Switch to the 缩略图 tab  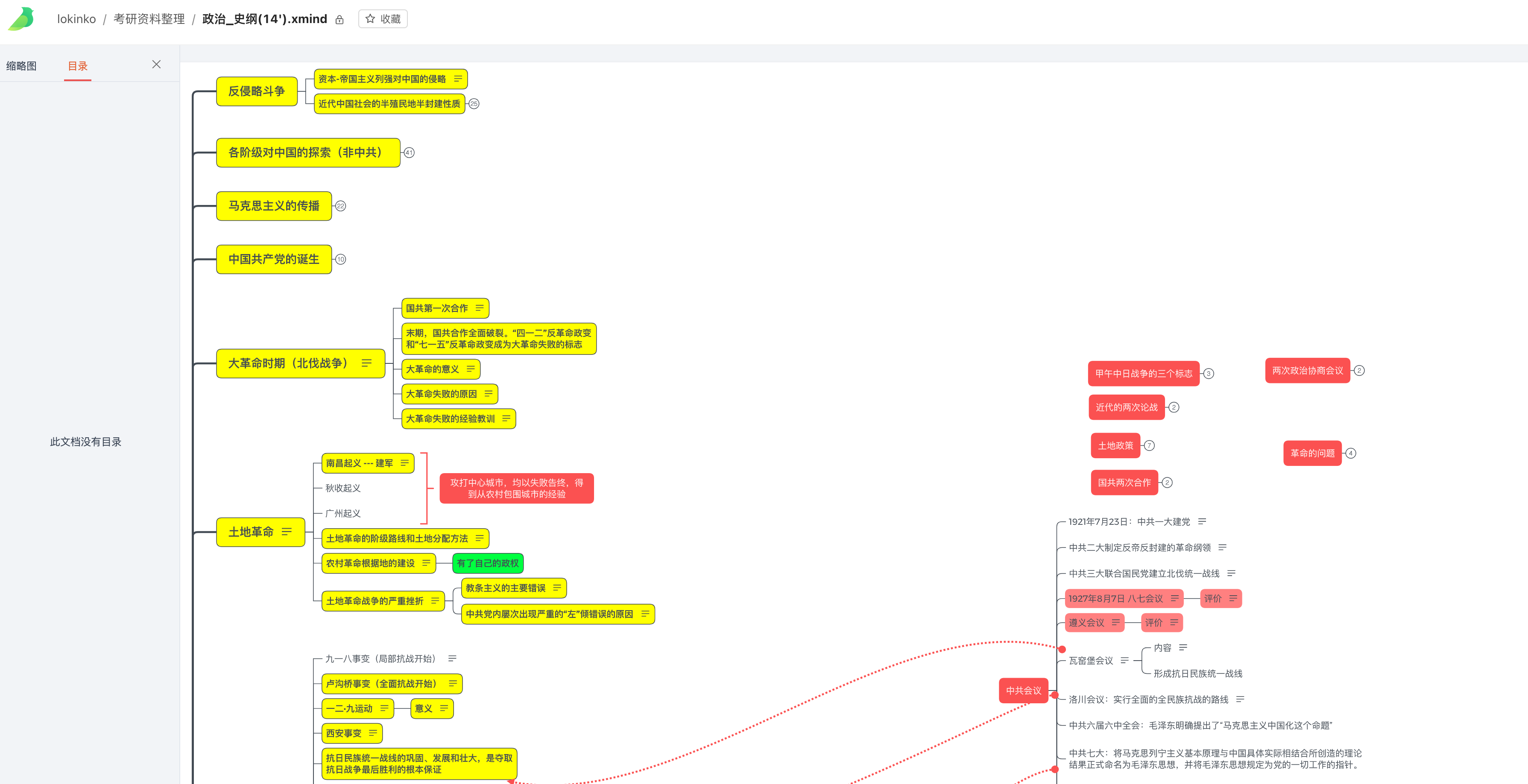21,66
